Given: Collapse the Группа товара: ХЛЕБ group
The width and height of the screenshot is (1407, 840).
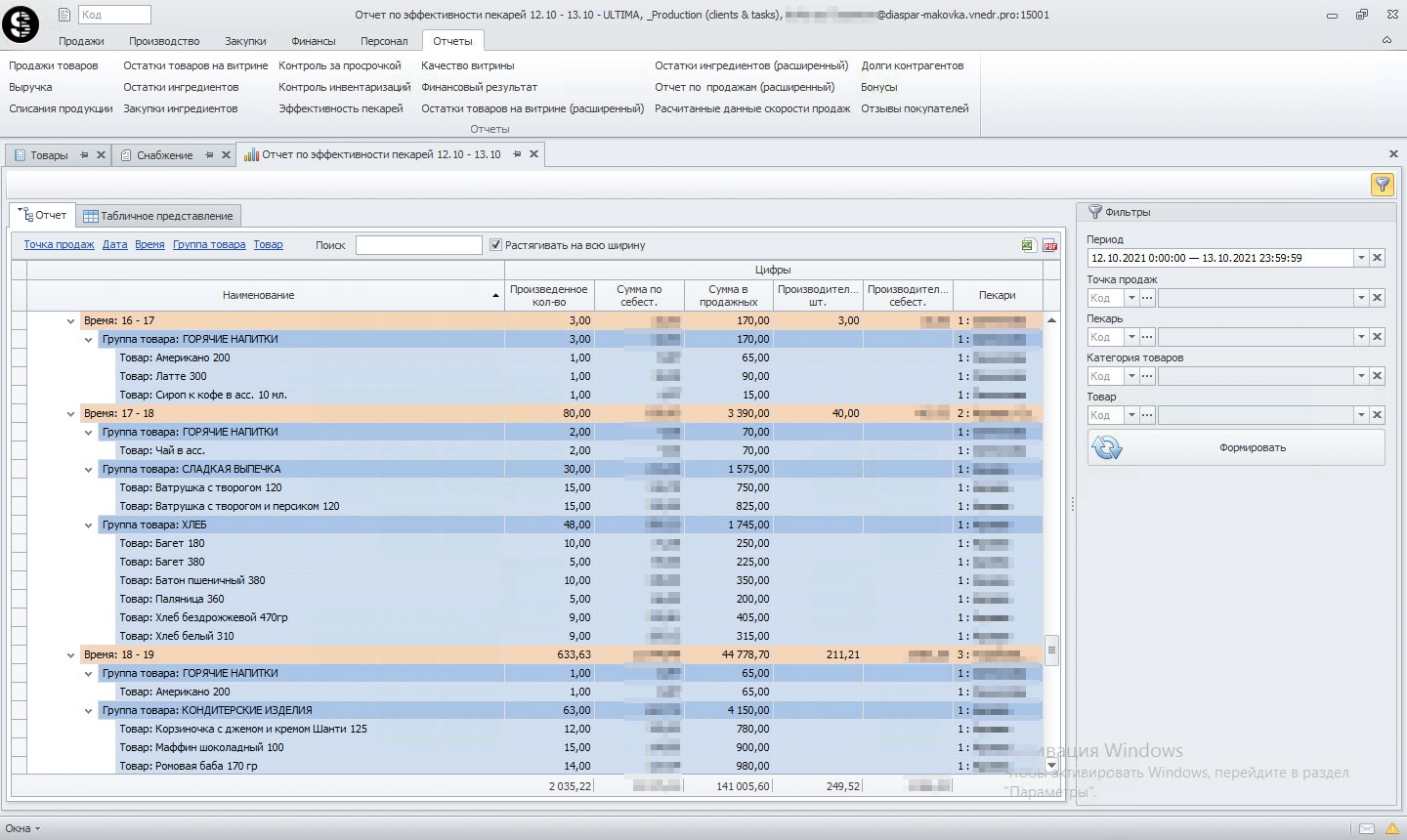Looking at the screenshot, I should tap(89, 525).
